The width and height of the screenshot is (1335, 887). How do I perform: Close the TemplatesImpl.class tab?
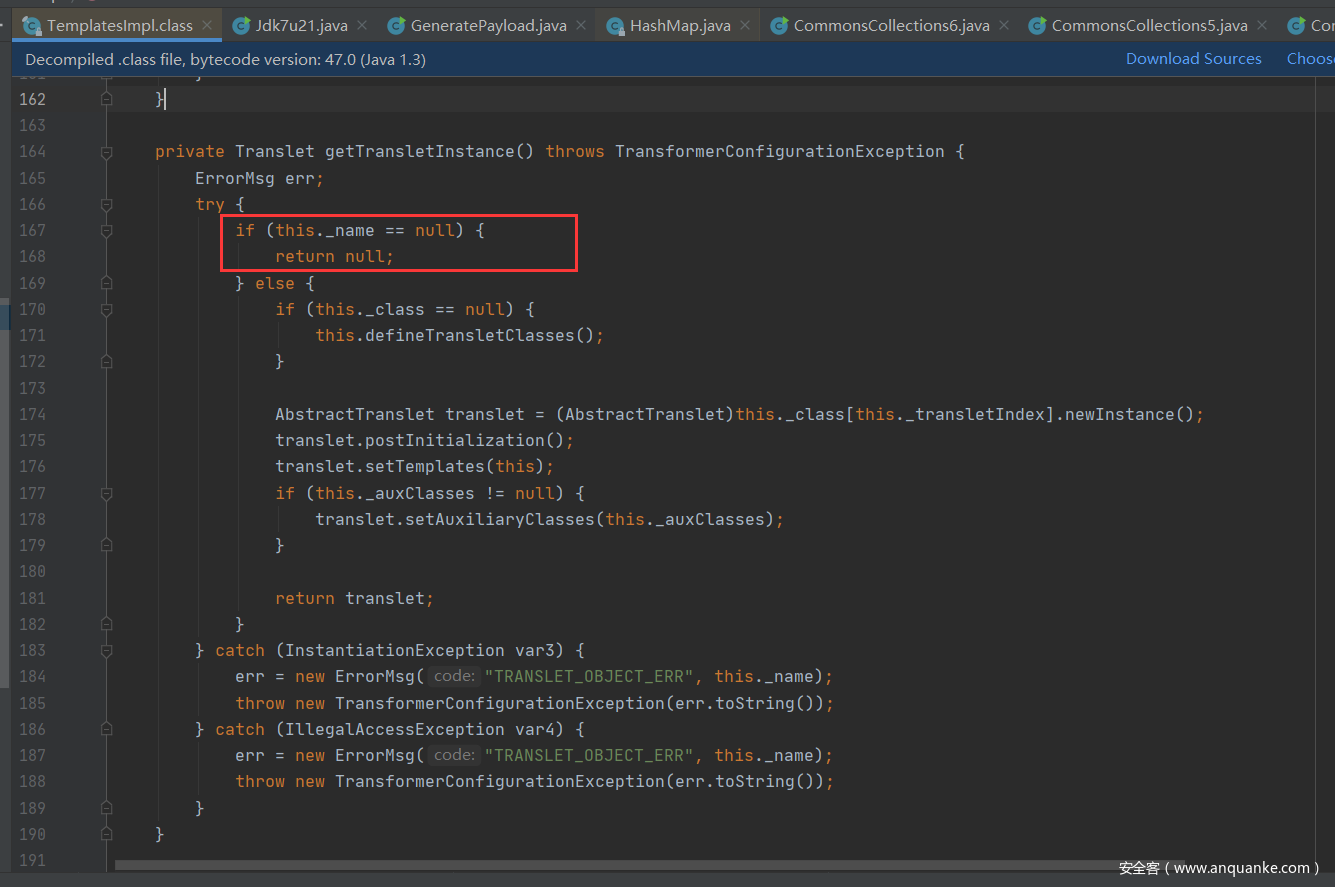pos(207,26)
